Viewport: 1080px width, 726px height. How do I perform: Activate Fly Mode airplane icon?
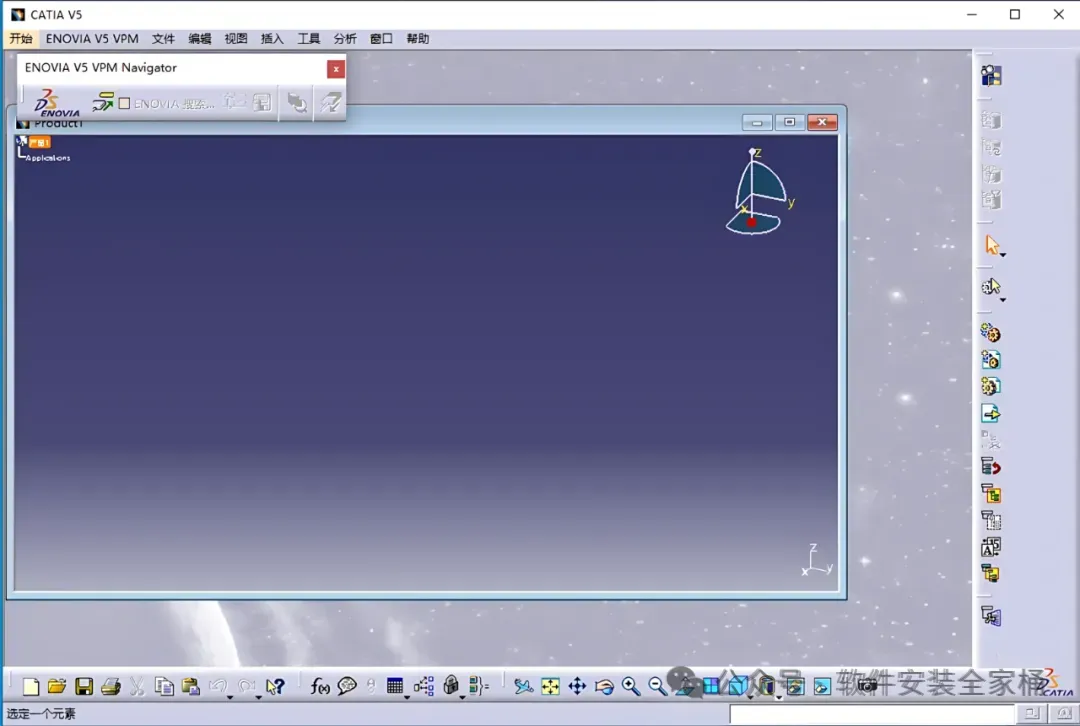coord(523,686)
